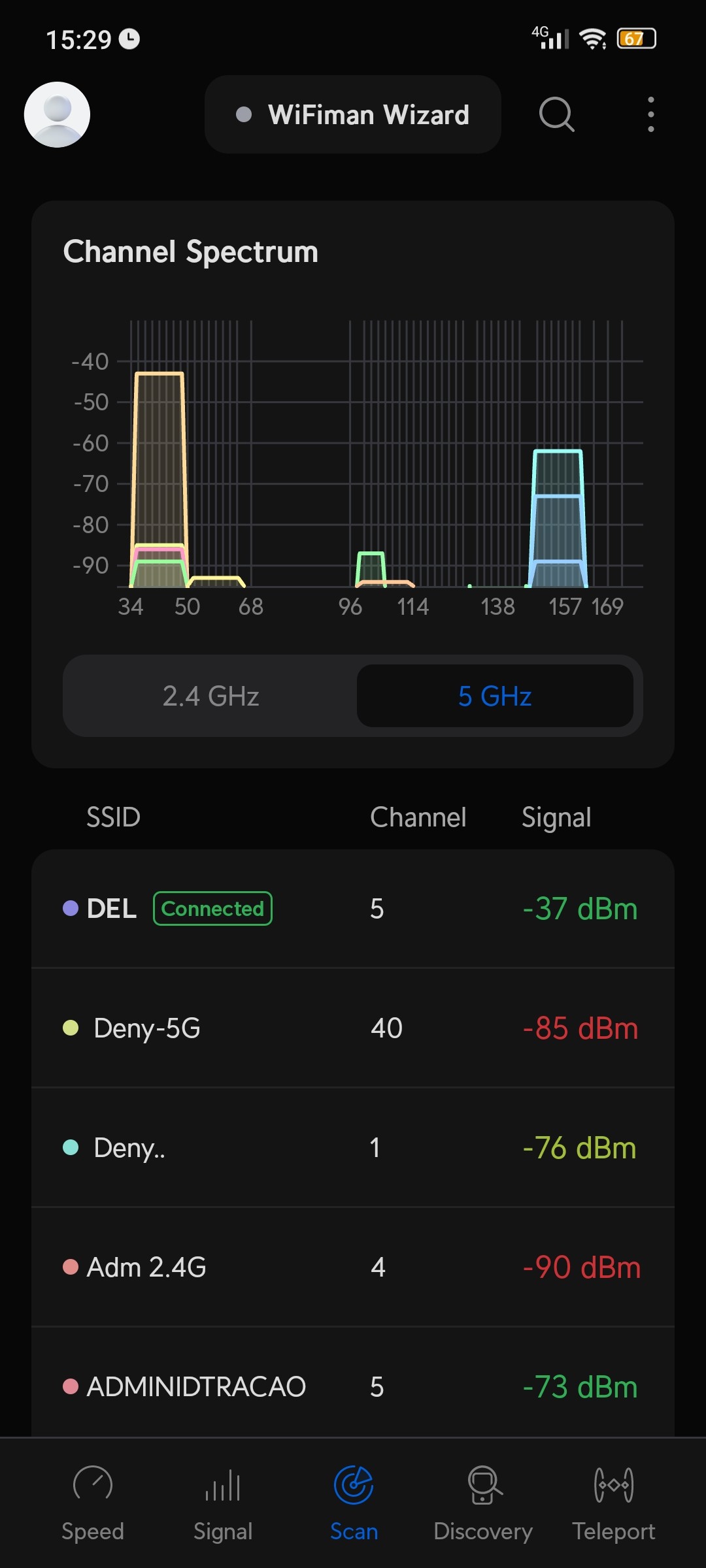Select the 5 GHz band toggle
Image resolution: width=706 pixels, height=1568 pixels.
coord(495,696)
